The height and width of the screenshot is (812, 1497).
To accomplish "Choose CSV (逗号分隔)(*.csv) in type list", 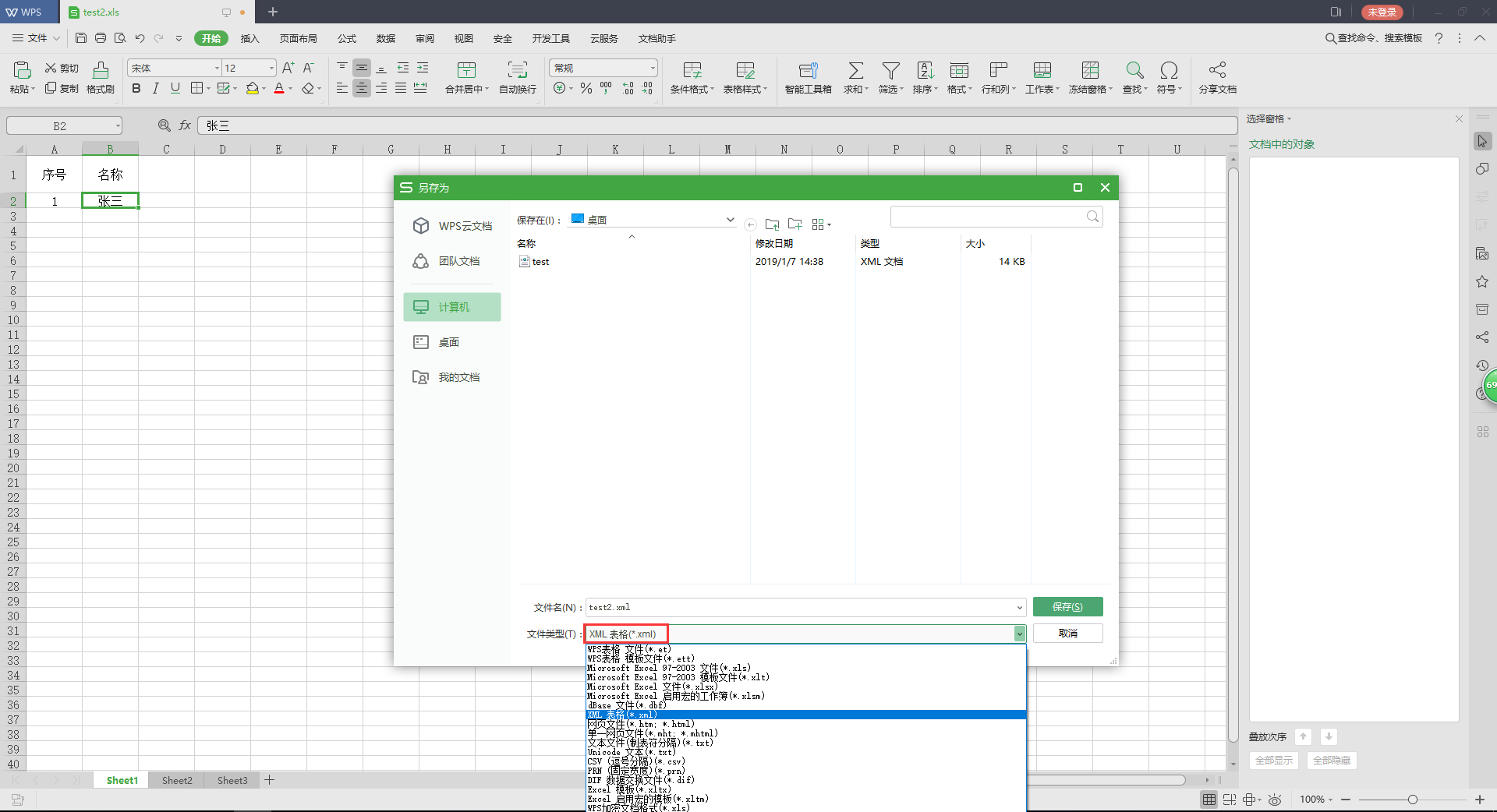I will click(806, 761).
